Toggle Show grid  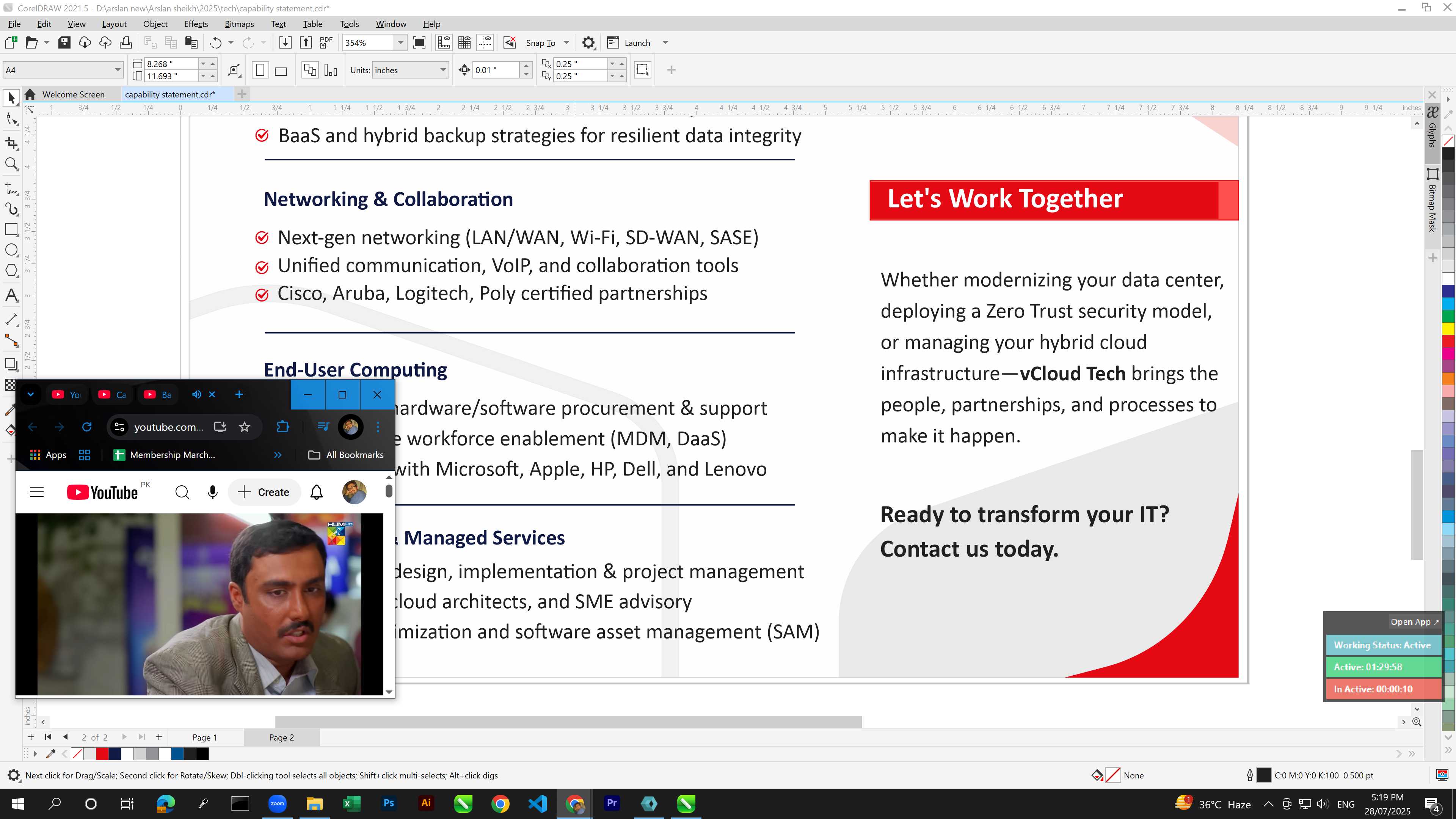pyautogui.click(x=464, y=42)
